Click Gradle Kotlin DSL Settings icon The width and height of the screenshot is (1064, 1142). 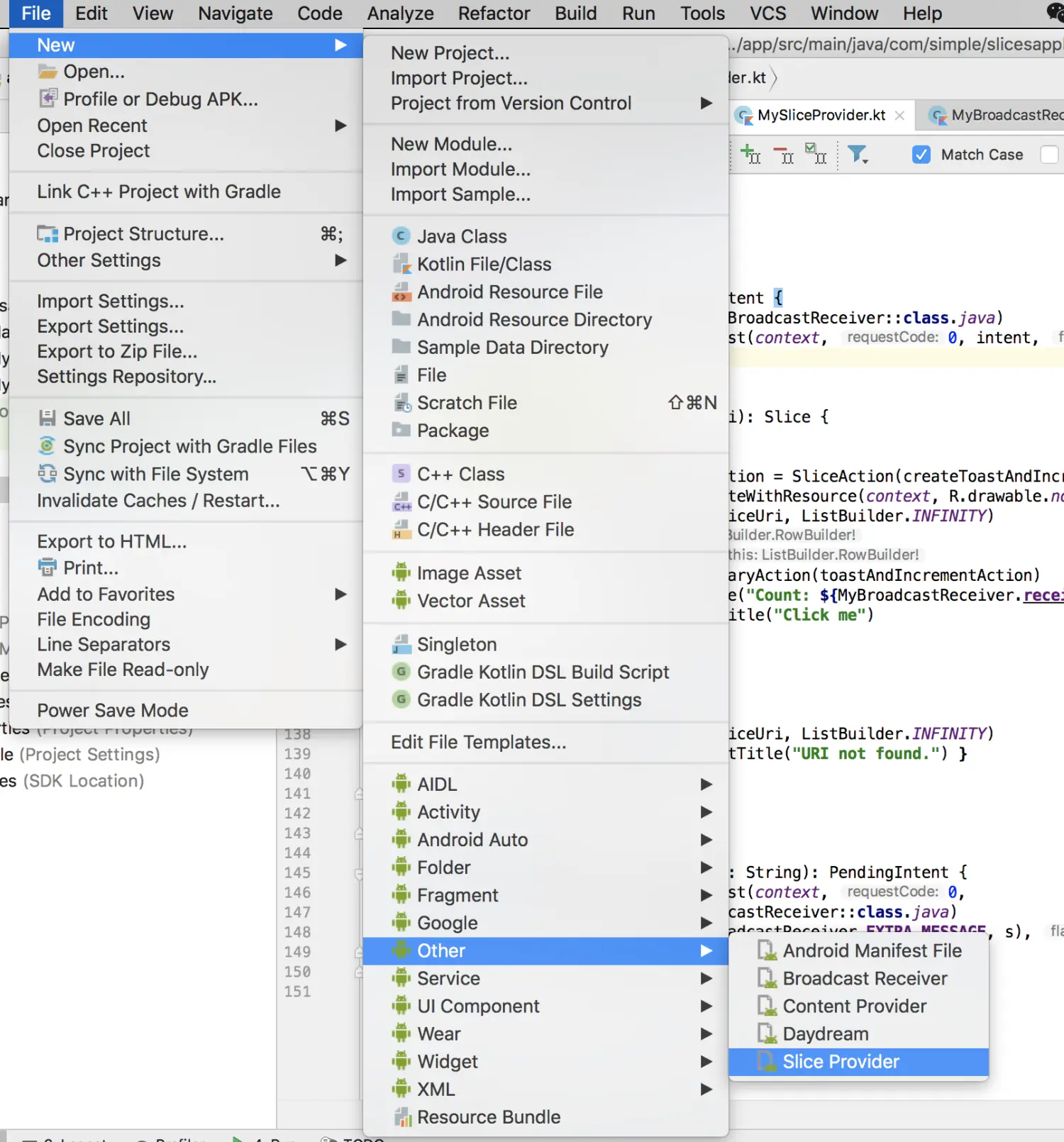(x=401, y=699)
